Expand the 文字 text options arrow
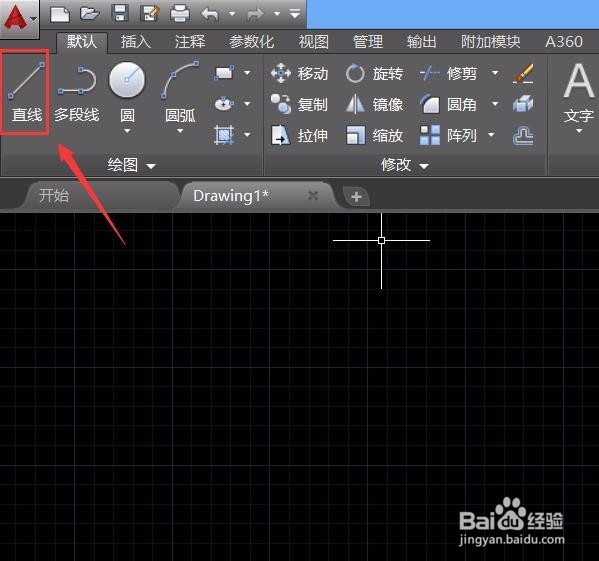 579,131
